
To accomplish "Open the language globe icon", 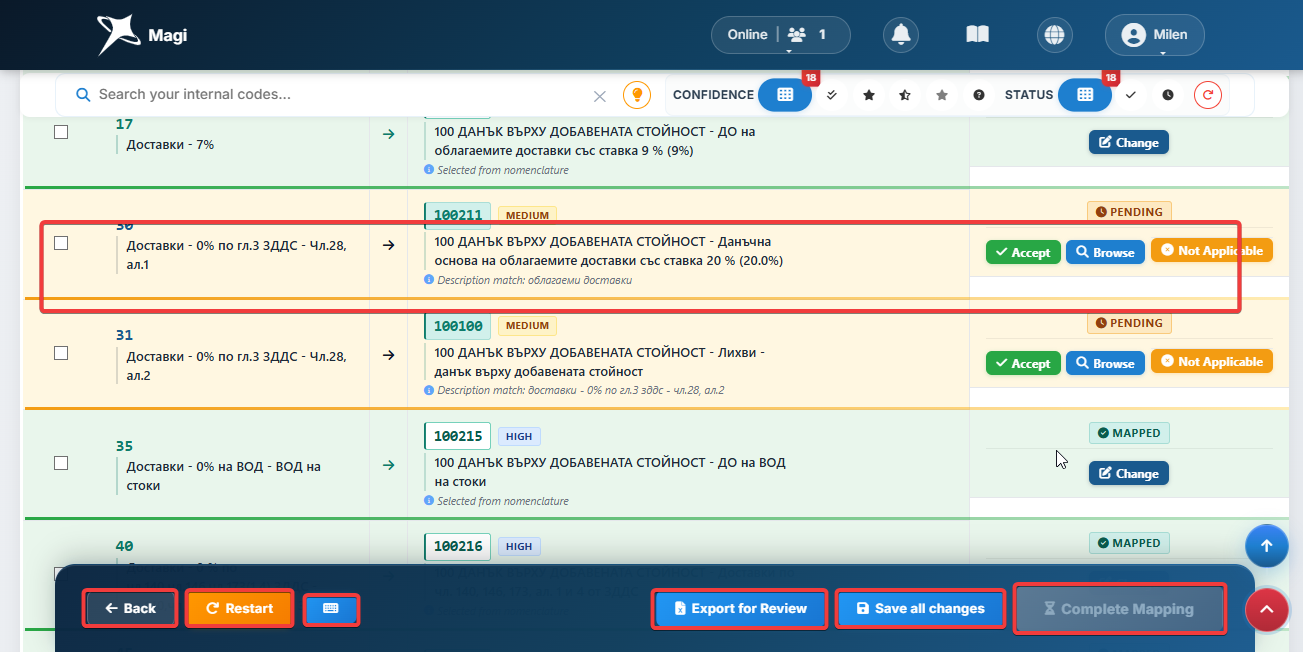I will (1053, 34).
